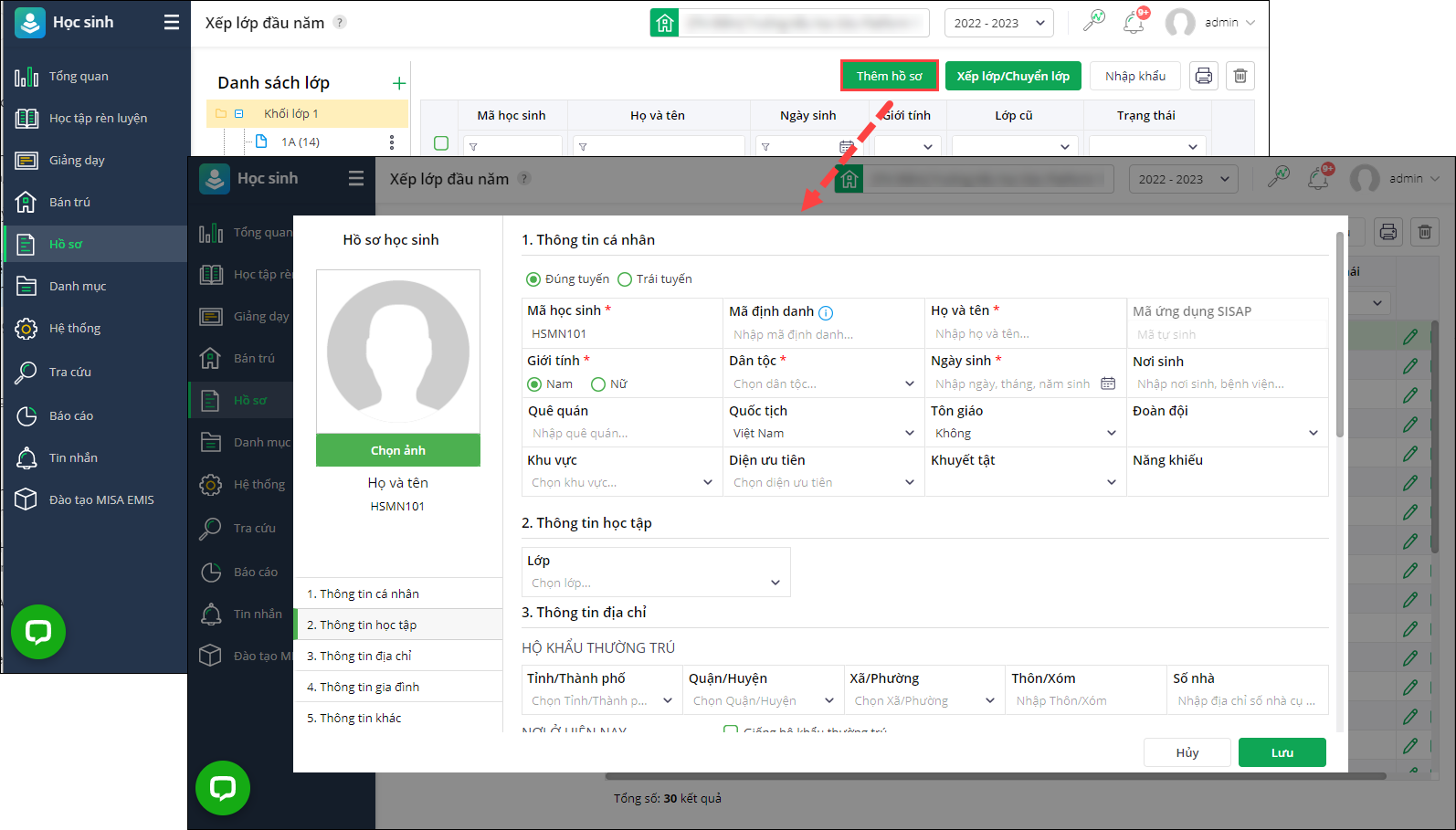Go to section 1. Thông tin cá nhân

pyautogui.click(x=398, y=594)
